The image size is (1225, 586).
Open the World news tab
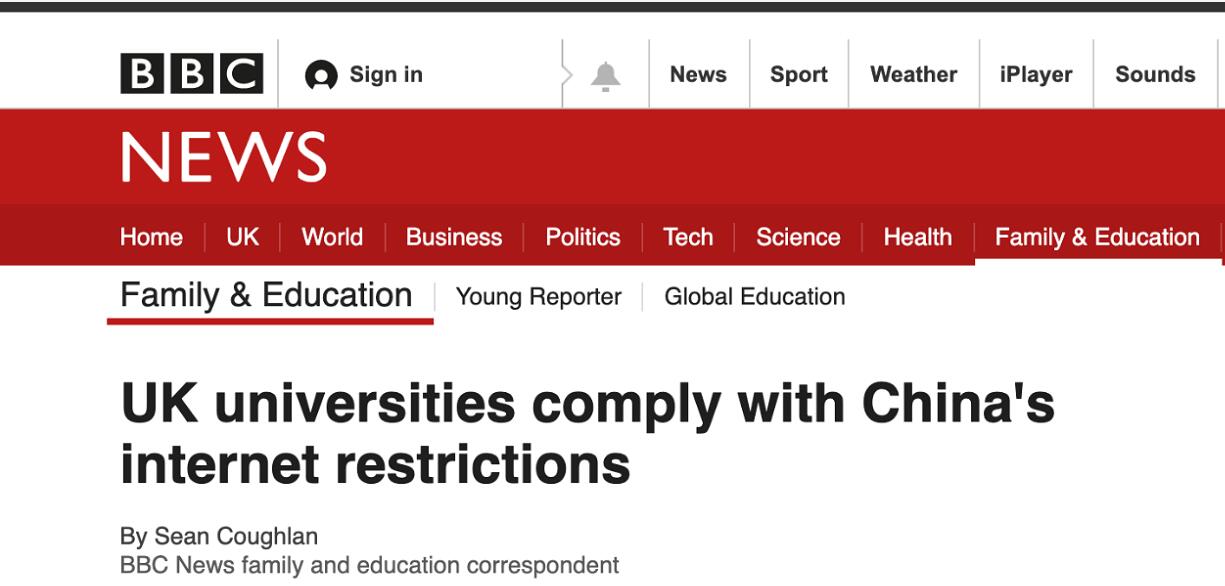click(332, 237)
